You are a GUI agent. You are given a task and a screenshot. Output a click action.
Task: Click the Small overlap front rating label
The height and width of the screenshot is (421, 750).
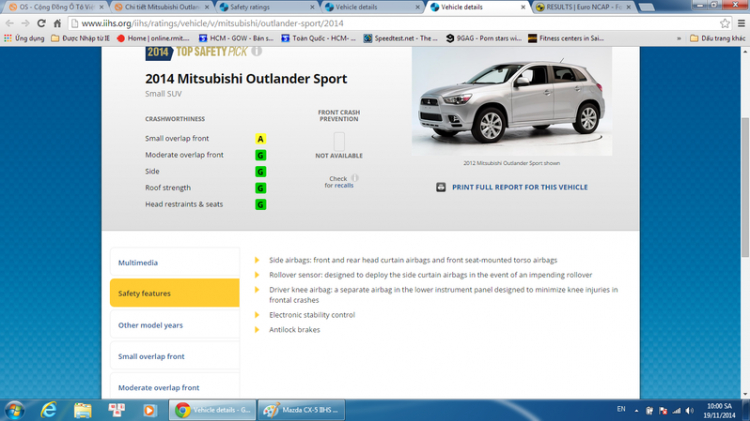pyautogui.click(x=177, y=138)
